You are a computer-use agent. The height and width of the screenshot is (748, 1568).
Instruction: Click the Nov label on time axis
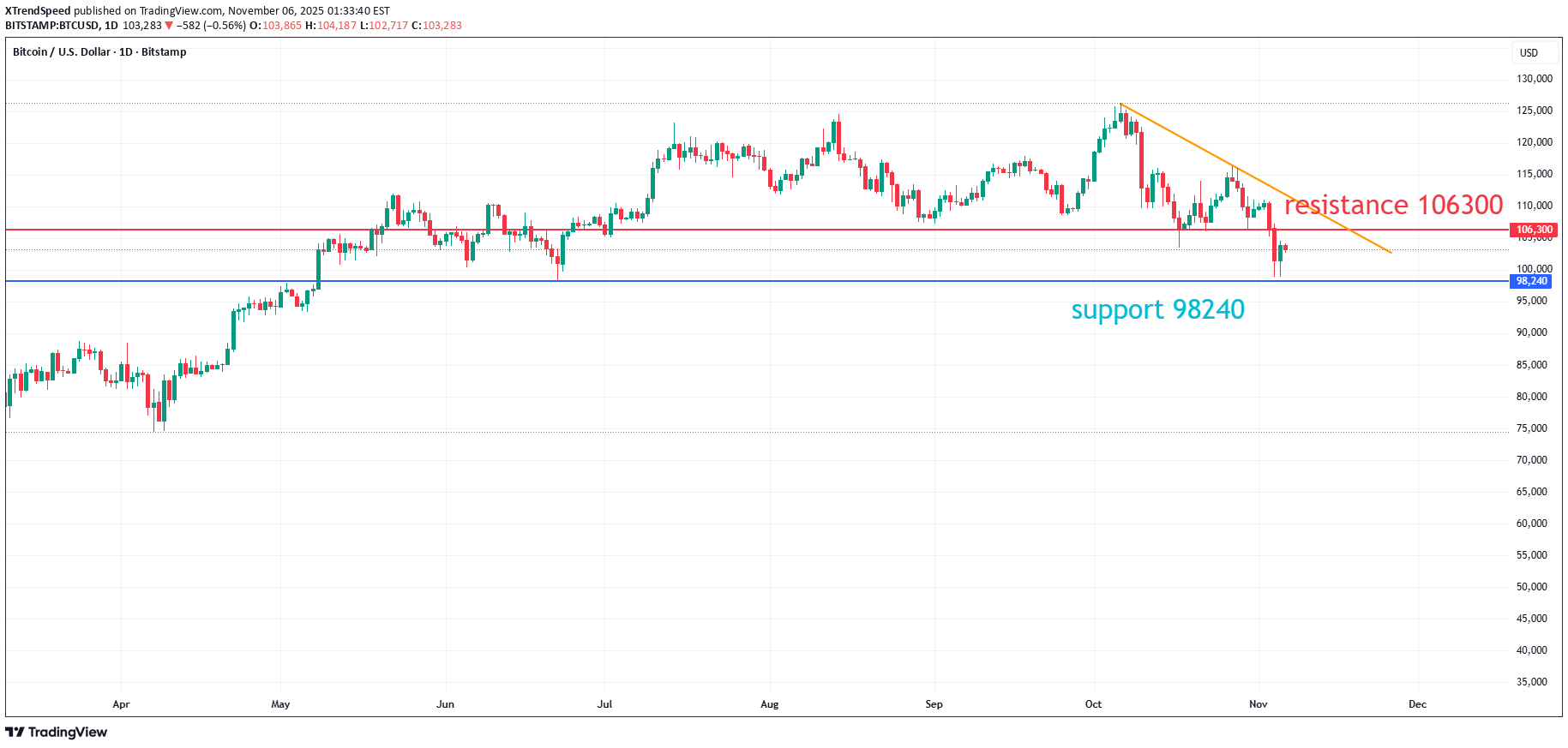1258,704
